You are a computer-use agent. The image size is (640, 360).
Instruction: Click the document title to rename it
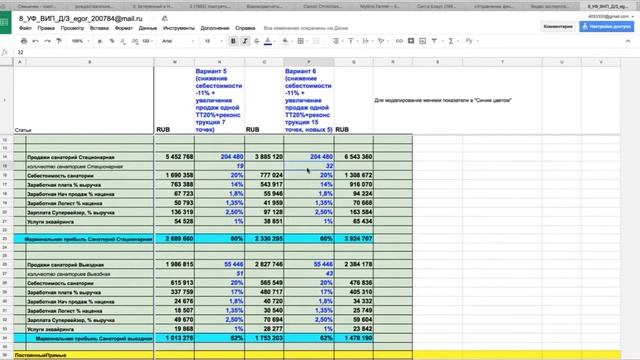(x=81, y=19)
